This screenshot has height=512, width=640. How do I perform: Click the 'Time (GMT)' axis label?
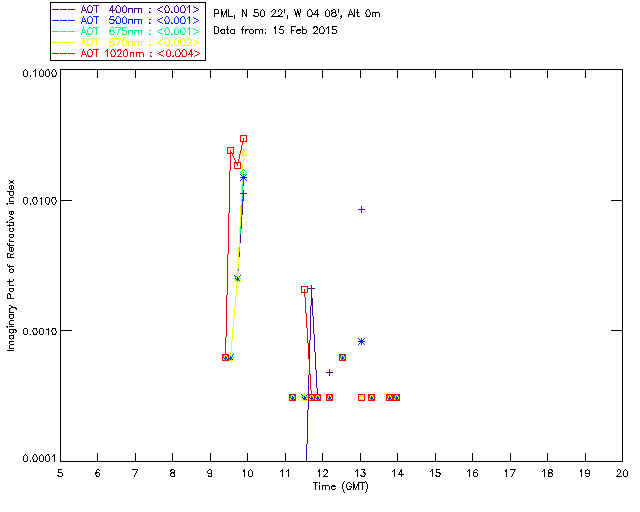[x=341, y=487]
